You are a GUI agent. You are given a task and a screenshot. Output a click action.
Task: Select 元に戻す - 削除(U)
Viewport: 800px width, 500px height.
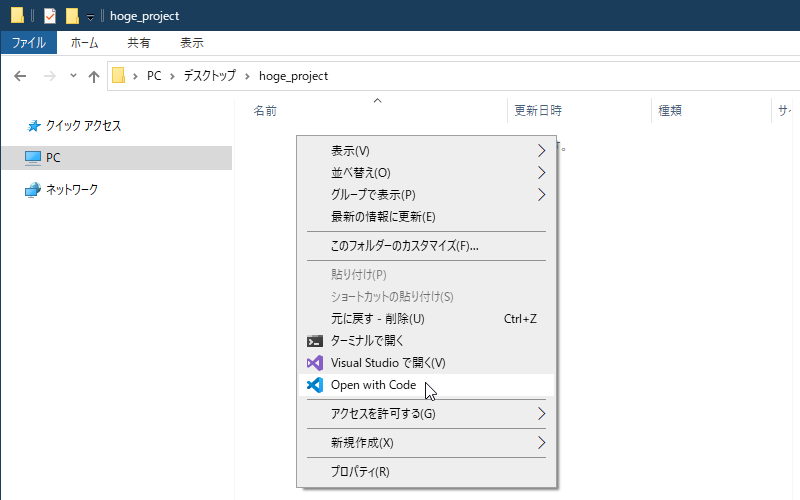point(427,319)
